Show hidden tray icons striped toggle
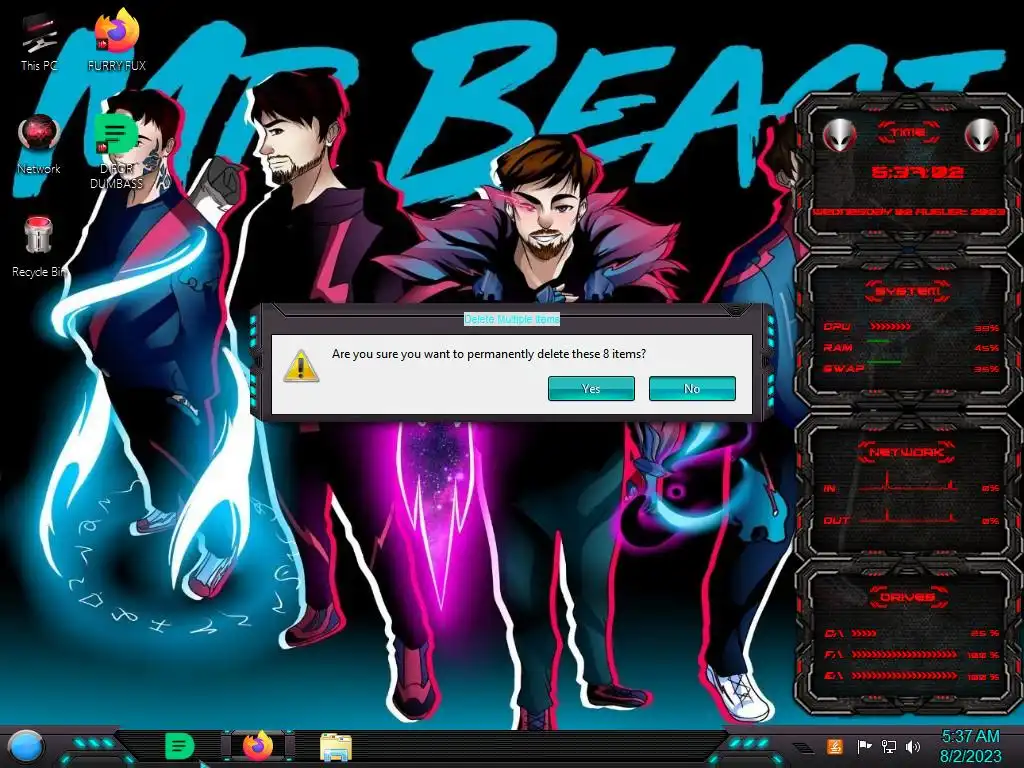This screenshot has height=768, width=1024. 803,748
